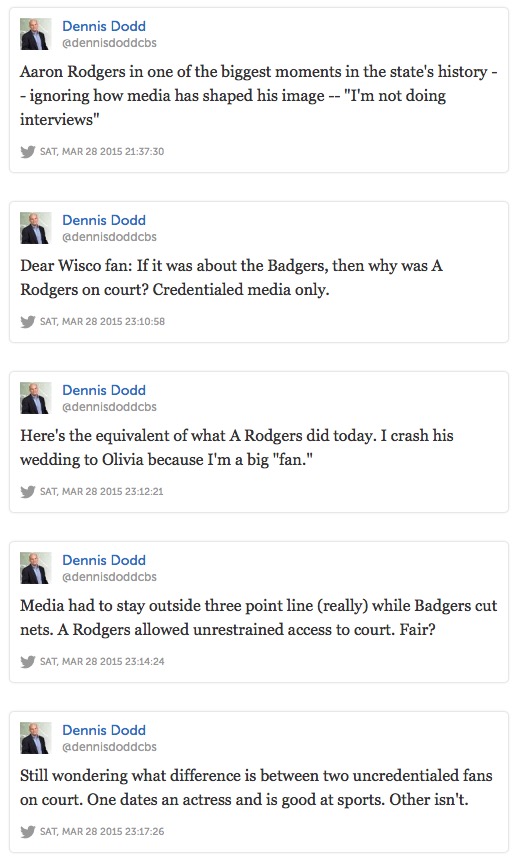Open the timestamp SAT, MAR 28 2015 21:37:30

[x=102, y=151]
